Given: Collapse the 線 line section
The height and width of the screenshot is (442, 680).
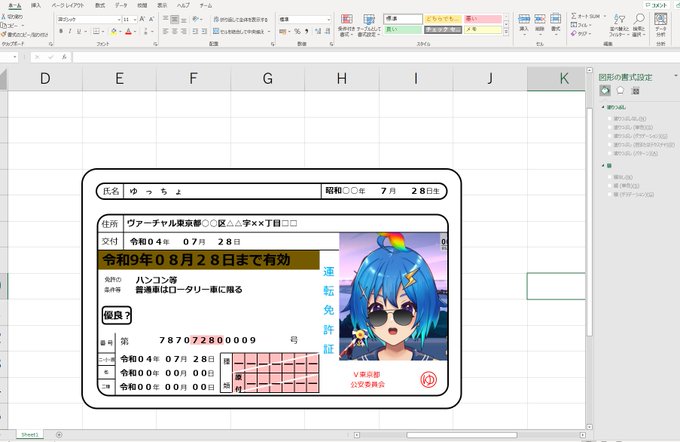Looking at the screenshot, I should (603, 166).
